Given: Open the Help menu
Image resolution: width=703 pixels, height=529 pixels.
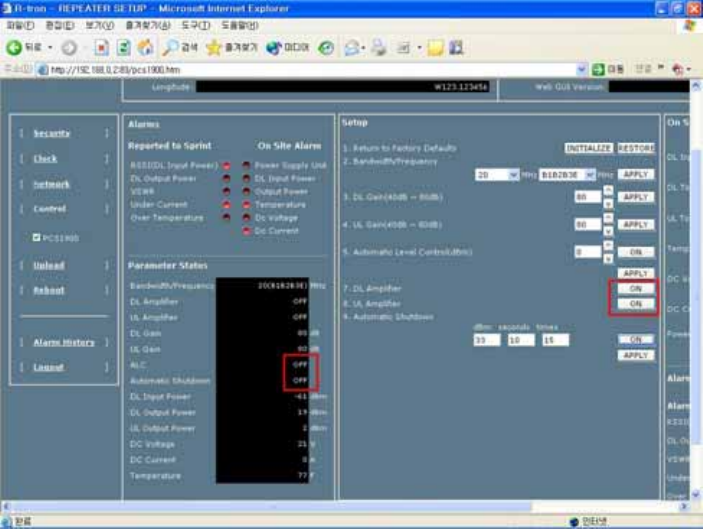Looking at the screenshot, I should (240, 26).
